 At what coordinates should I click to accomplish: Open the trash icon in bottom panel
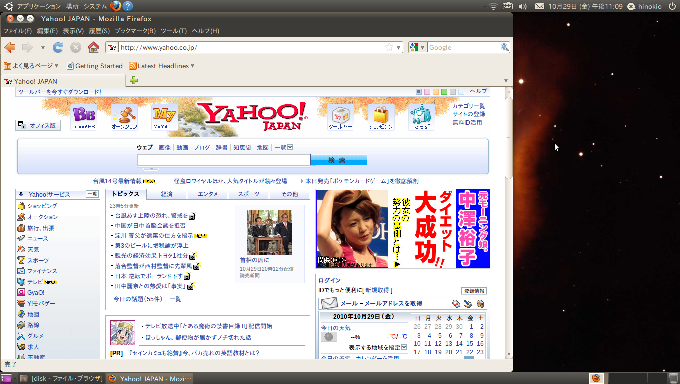pyautogui.click(x=673, y=378)
